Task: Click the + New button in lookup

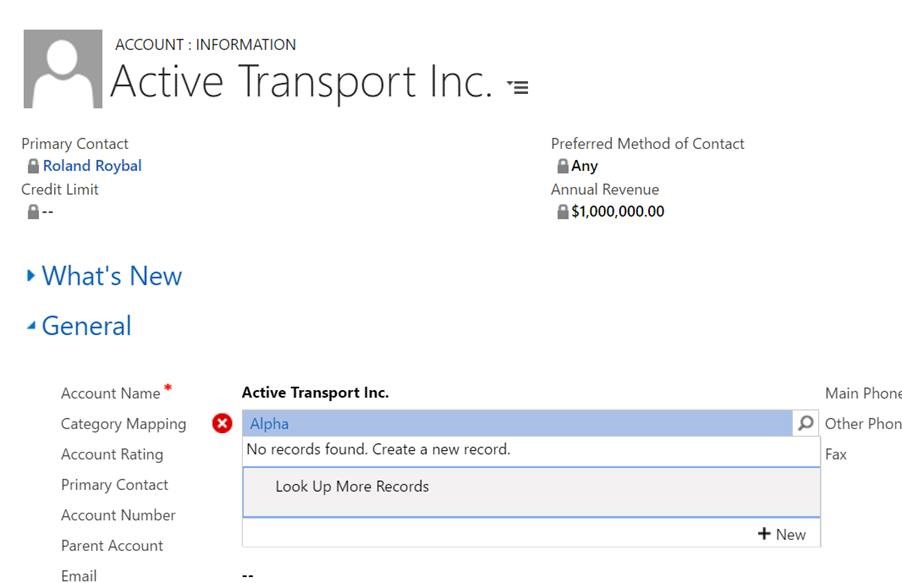Action: 782,534
